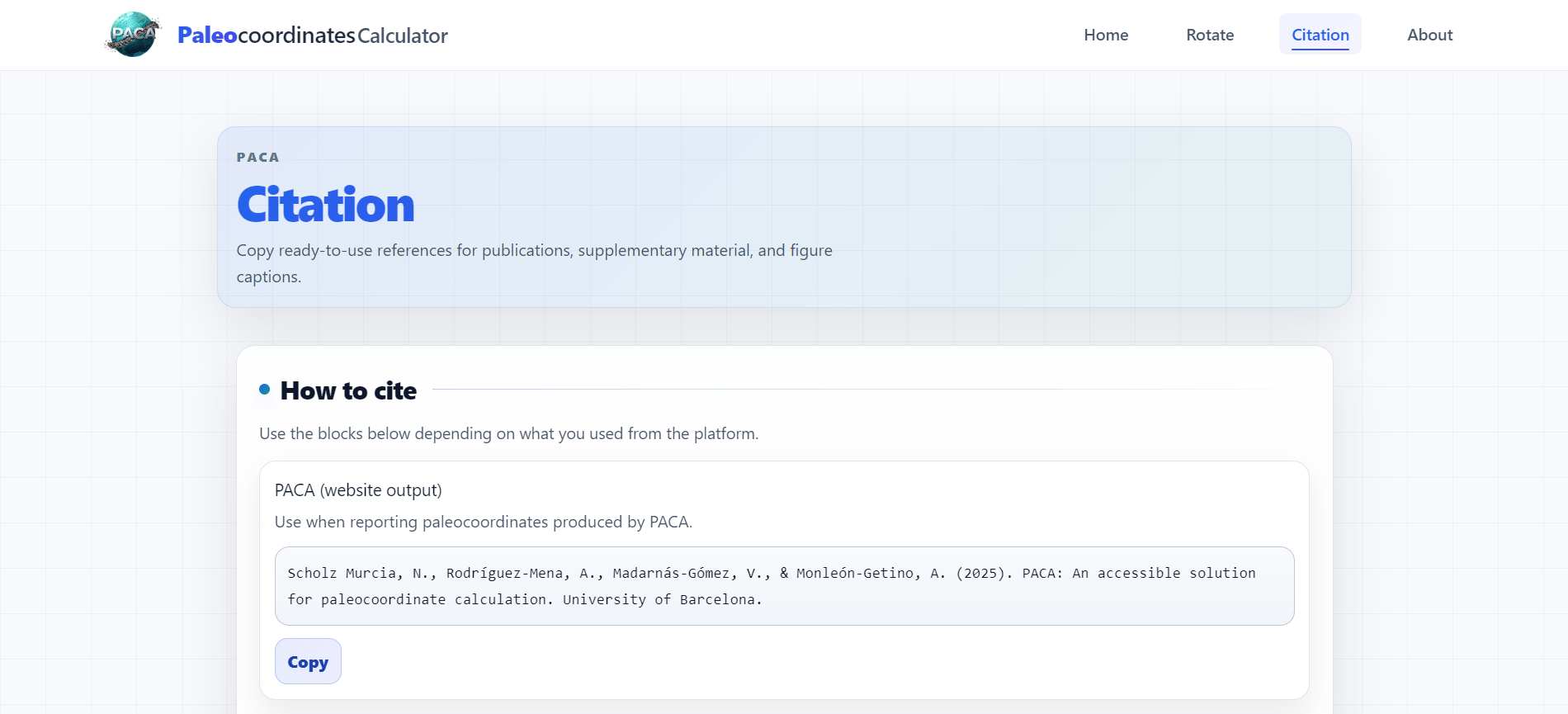Open the Paleocoordinates Calculator title link
The image size is (1568, 714).
point(313,35)
